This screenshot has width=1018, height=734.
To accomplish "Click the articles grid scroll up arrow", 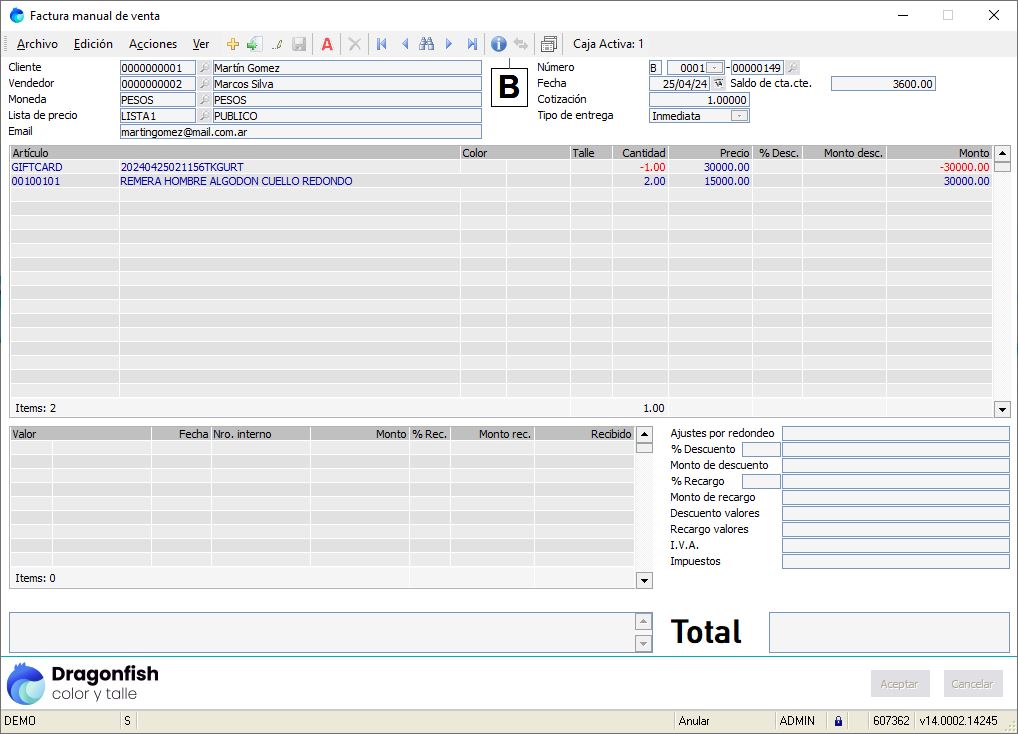I will click(1002, 153).
